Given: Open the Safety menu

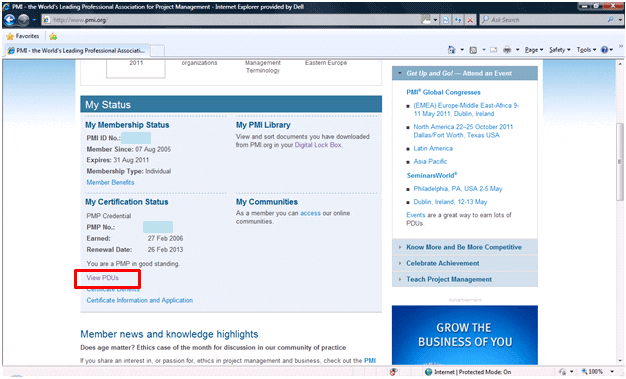Looking at the screenshot, I should click(x=560, y=50).
